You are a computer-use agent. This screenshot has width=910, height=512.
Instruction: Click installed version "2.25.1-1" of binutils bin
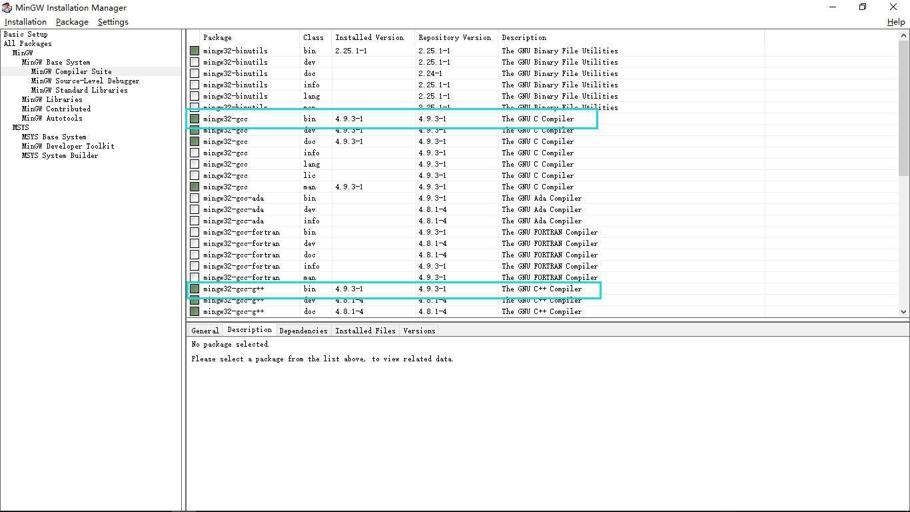click(x=351, y=51)
